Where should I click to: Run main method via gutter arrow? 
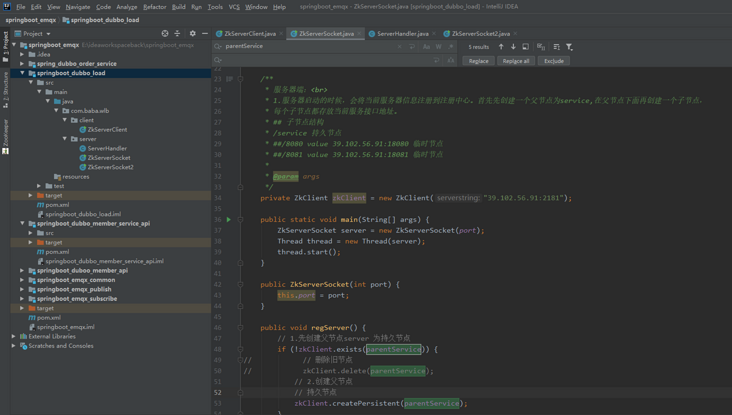coord(228,219)
